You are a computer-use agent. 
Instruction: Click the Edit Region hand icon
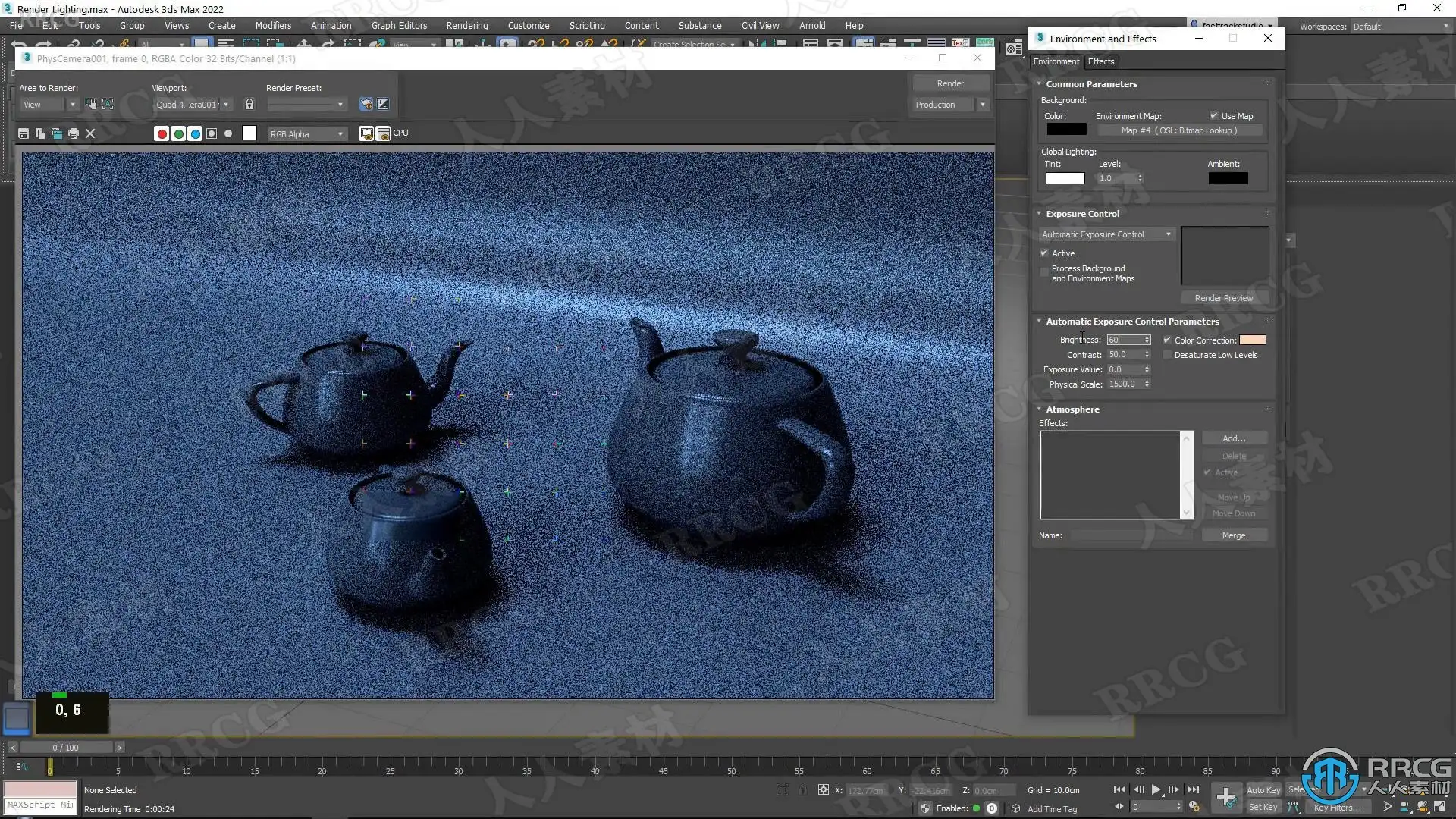point(91,105)
